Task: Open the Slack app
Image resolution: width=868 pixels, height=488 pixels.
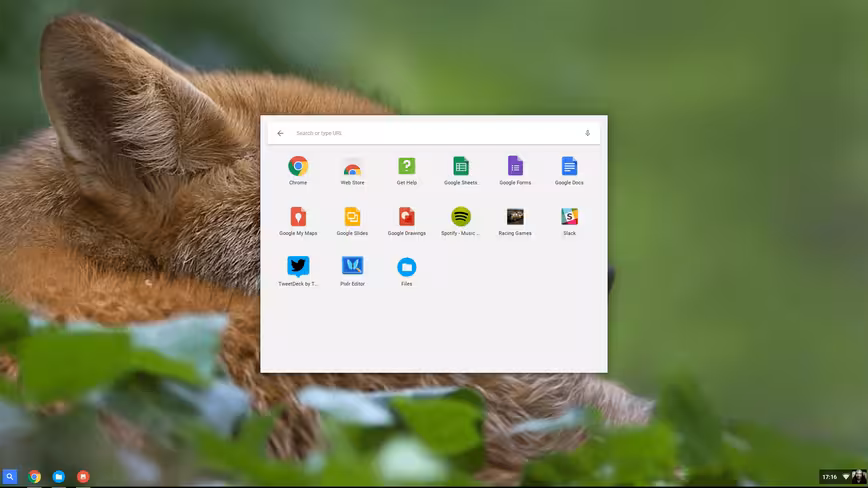Action: [569, 216]
